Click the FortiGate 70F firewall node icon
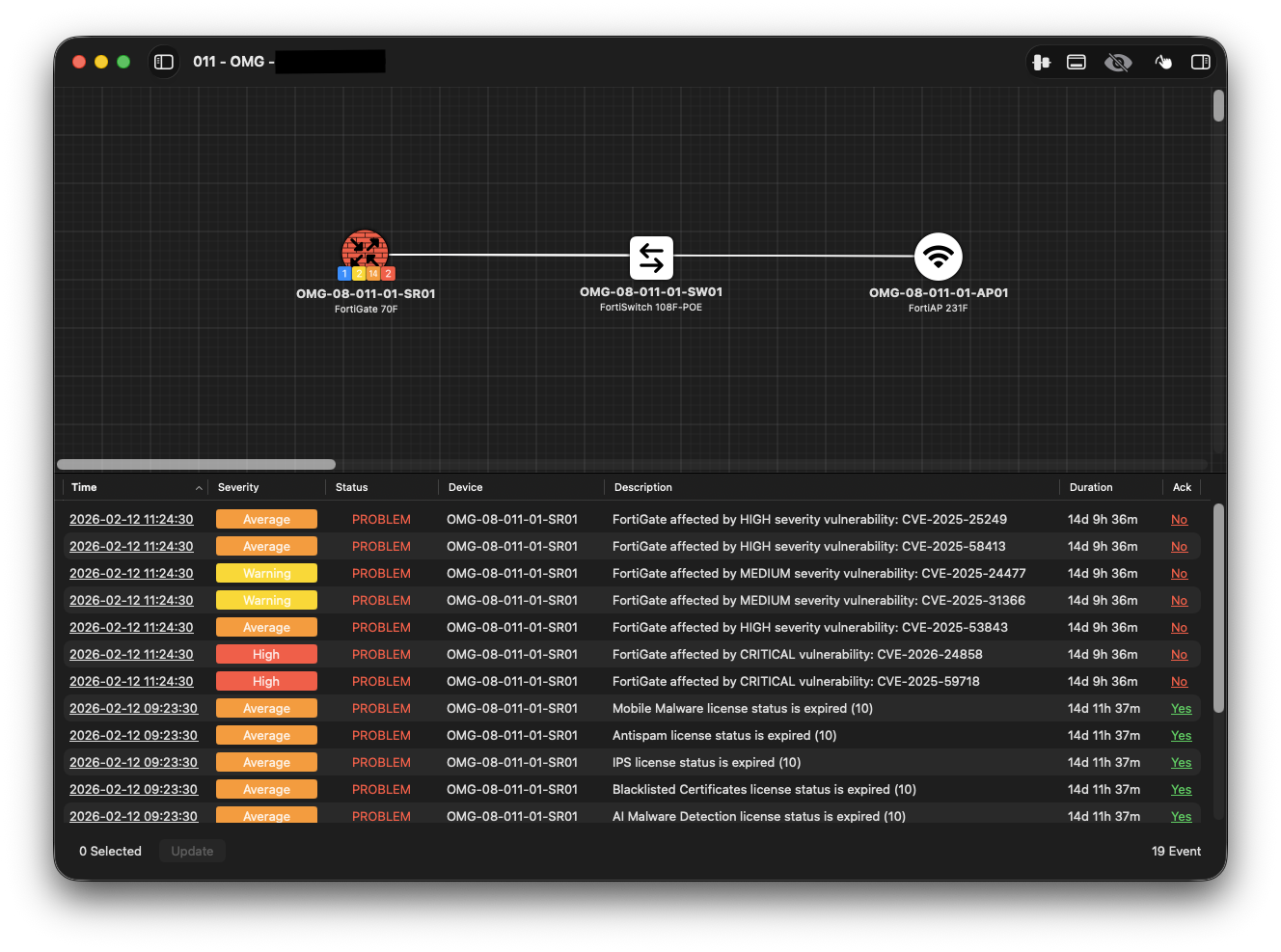 click(x=365, y=250)
